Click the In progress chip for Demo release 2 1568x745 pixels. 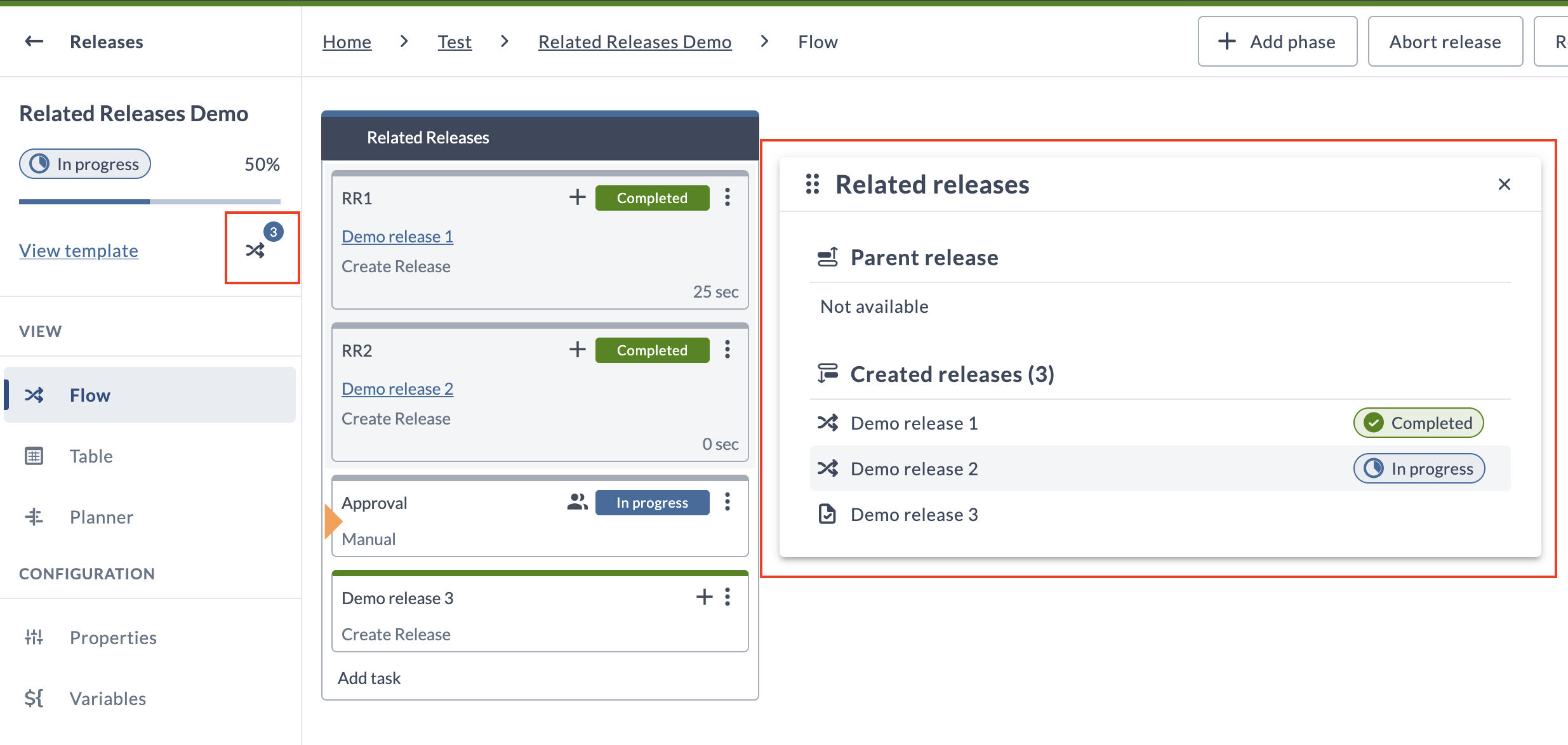pos(1419,468)
